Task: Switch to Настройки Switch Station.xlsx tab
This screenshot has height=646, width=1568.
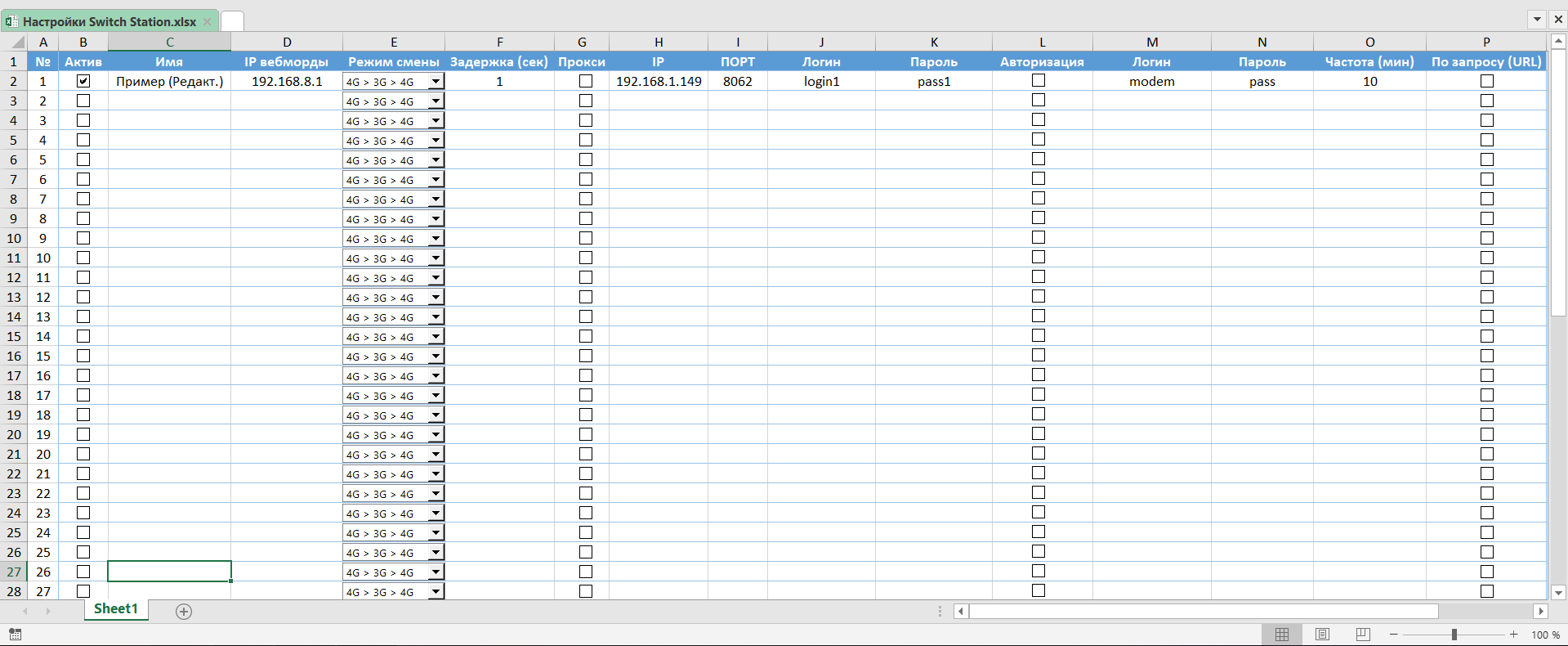Action: (x=109, y=21)
